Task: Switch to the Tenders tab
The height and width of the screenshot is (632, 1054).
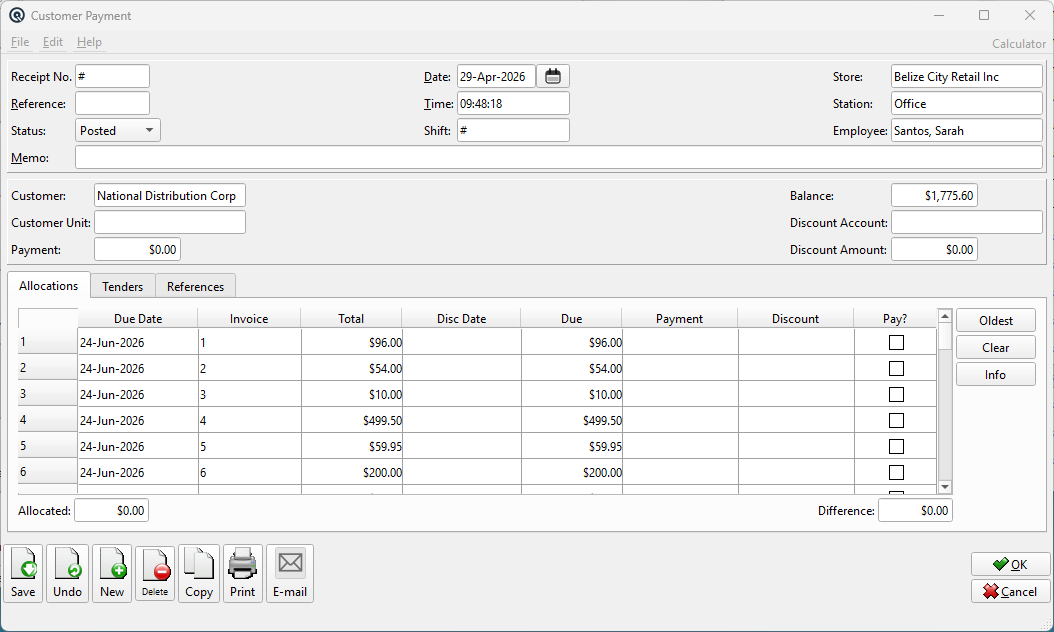Action: (122, 286)
